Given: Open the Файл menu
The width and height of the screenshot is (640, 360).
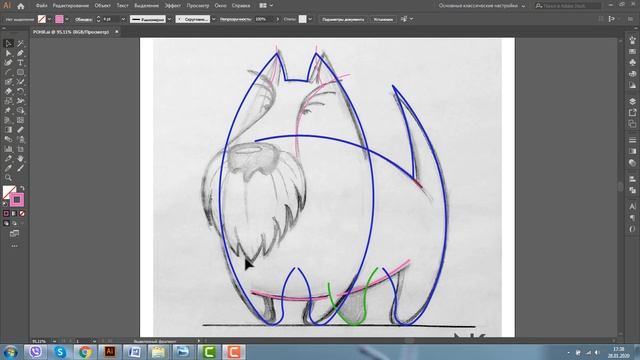Looking at the screenshot, I should pos(41,6).
